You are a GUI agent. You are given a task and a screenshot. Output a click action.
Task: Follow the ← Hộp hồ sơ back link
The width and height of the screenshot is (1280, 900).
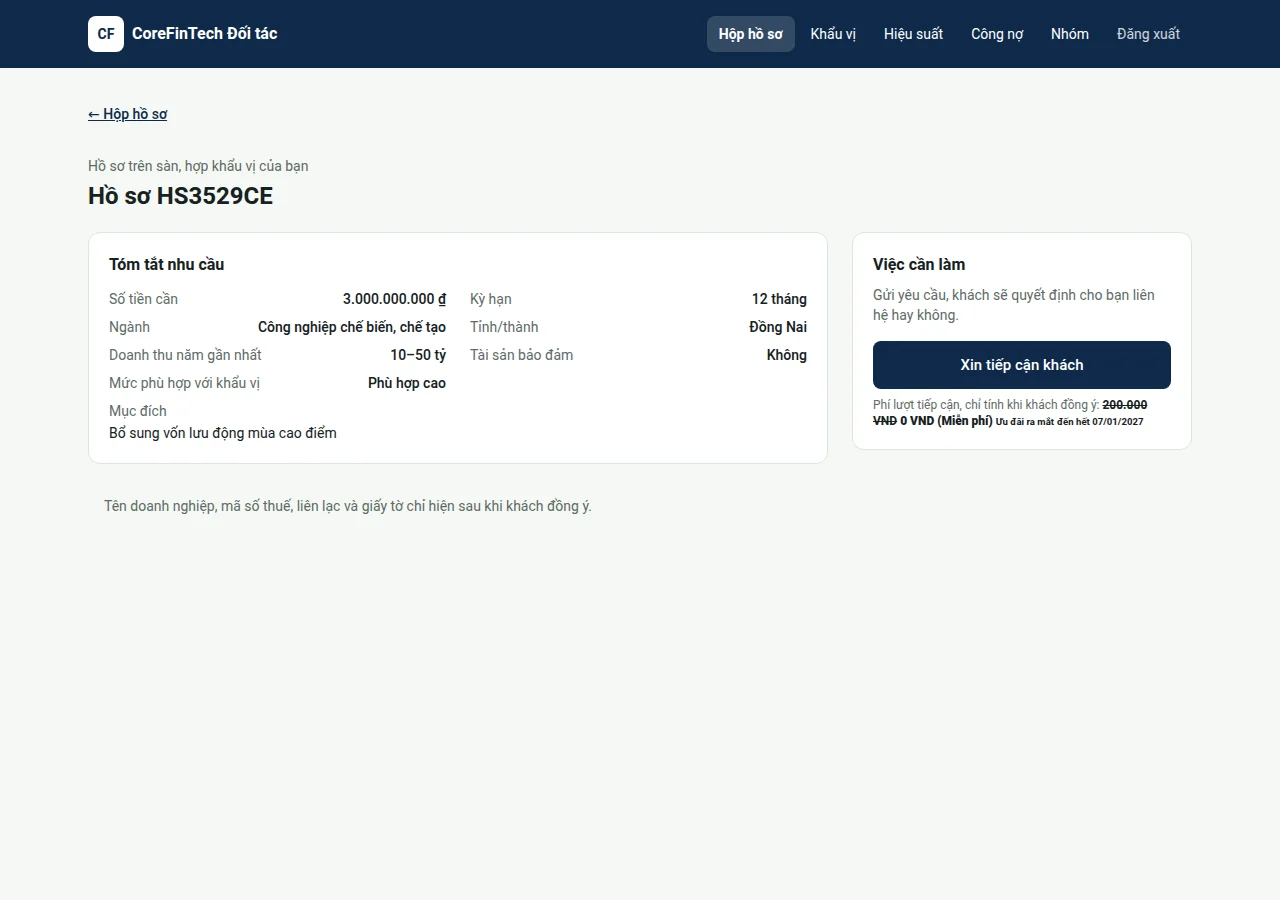(x=128, y=114)
